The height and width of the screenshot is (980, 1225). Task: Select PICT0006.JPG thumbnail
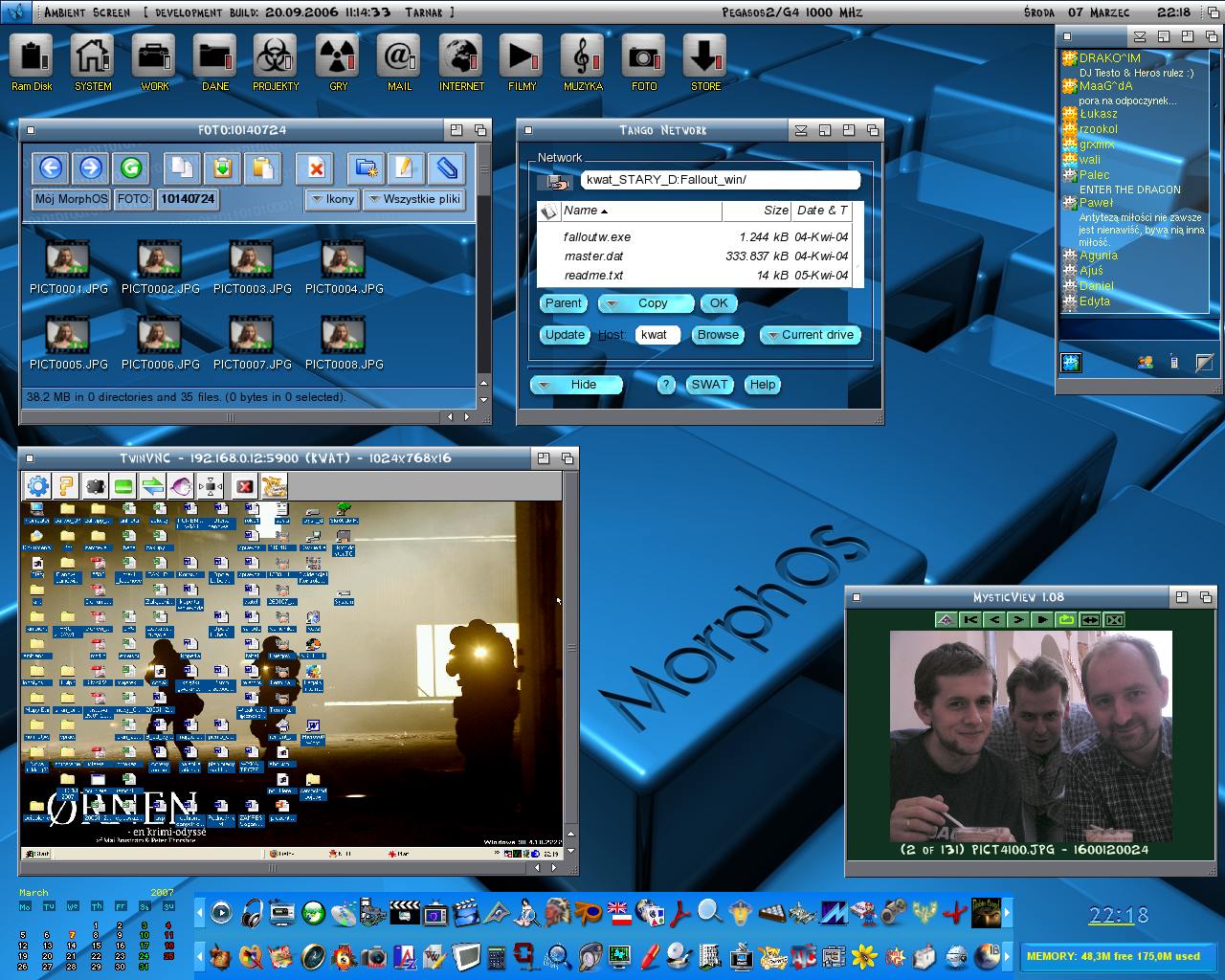pyautogui.click(x=161, y=343)
